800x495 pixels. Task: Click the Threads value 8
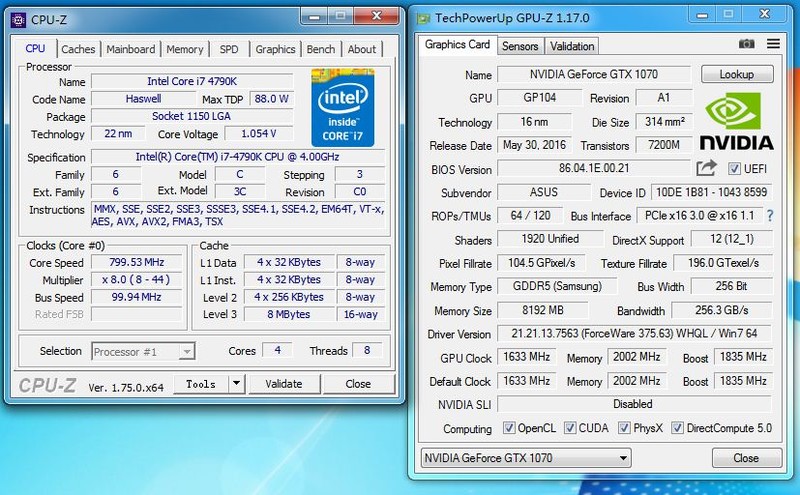click(x=367, y=350)
